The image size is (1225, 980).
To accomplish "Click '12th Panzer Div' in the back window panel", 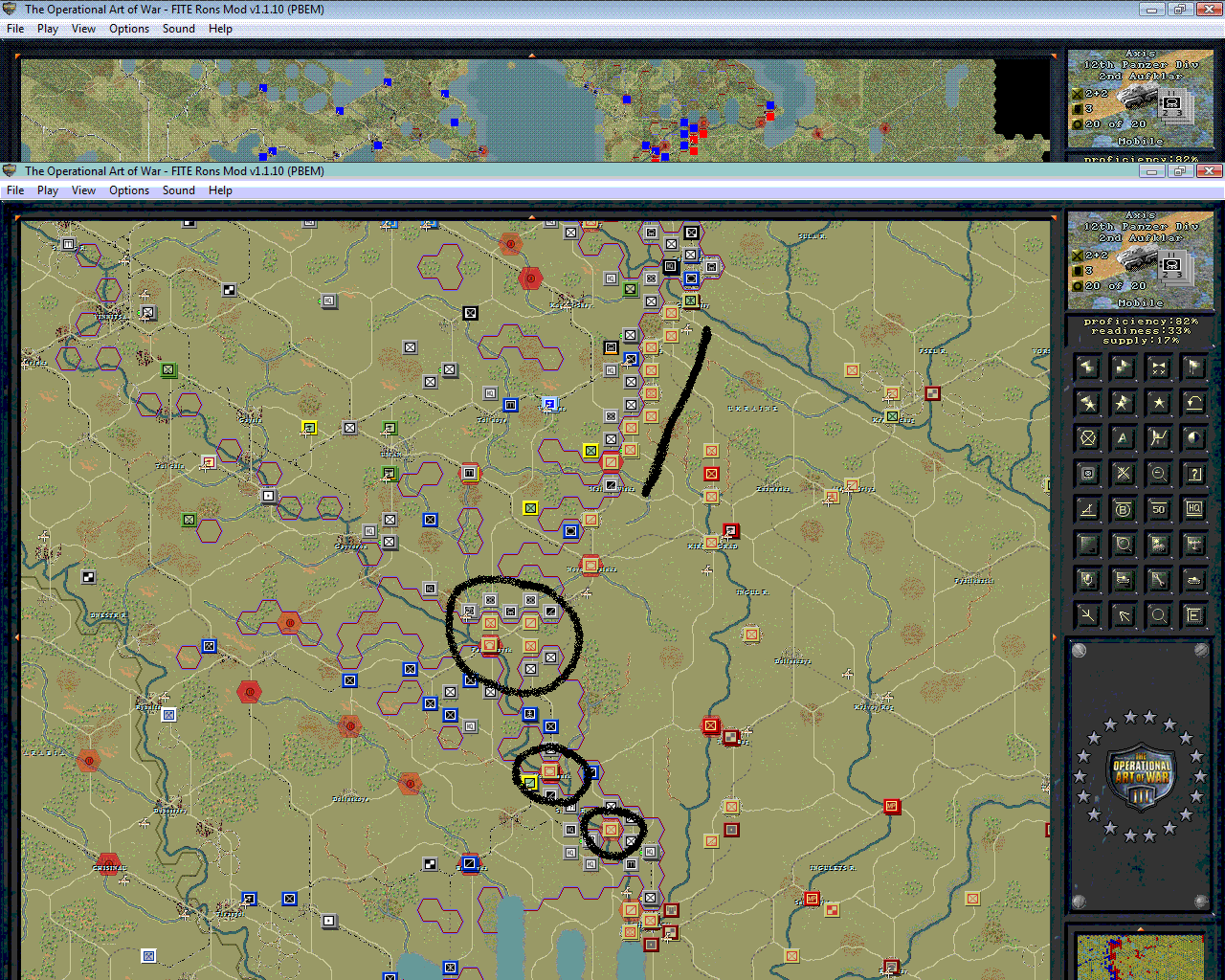I will coord(1141,65).
